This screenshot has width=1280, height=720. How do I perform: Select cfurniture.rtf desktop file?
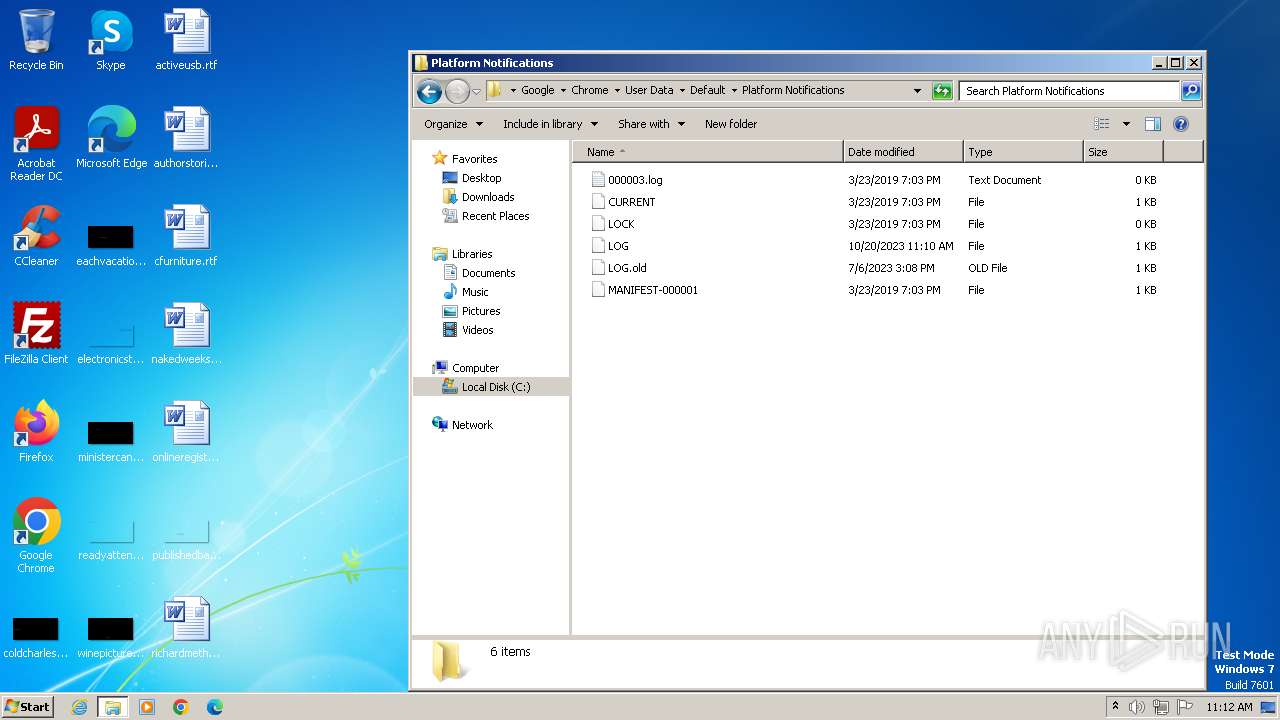(x=186, y=236)
